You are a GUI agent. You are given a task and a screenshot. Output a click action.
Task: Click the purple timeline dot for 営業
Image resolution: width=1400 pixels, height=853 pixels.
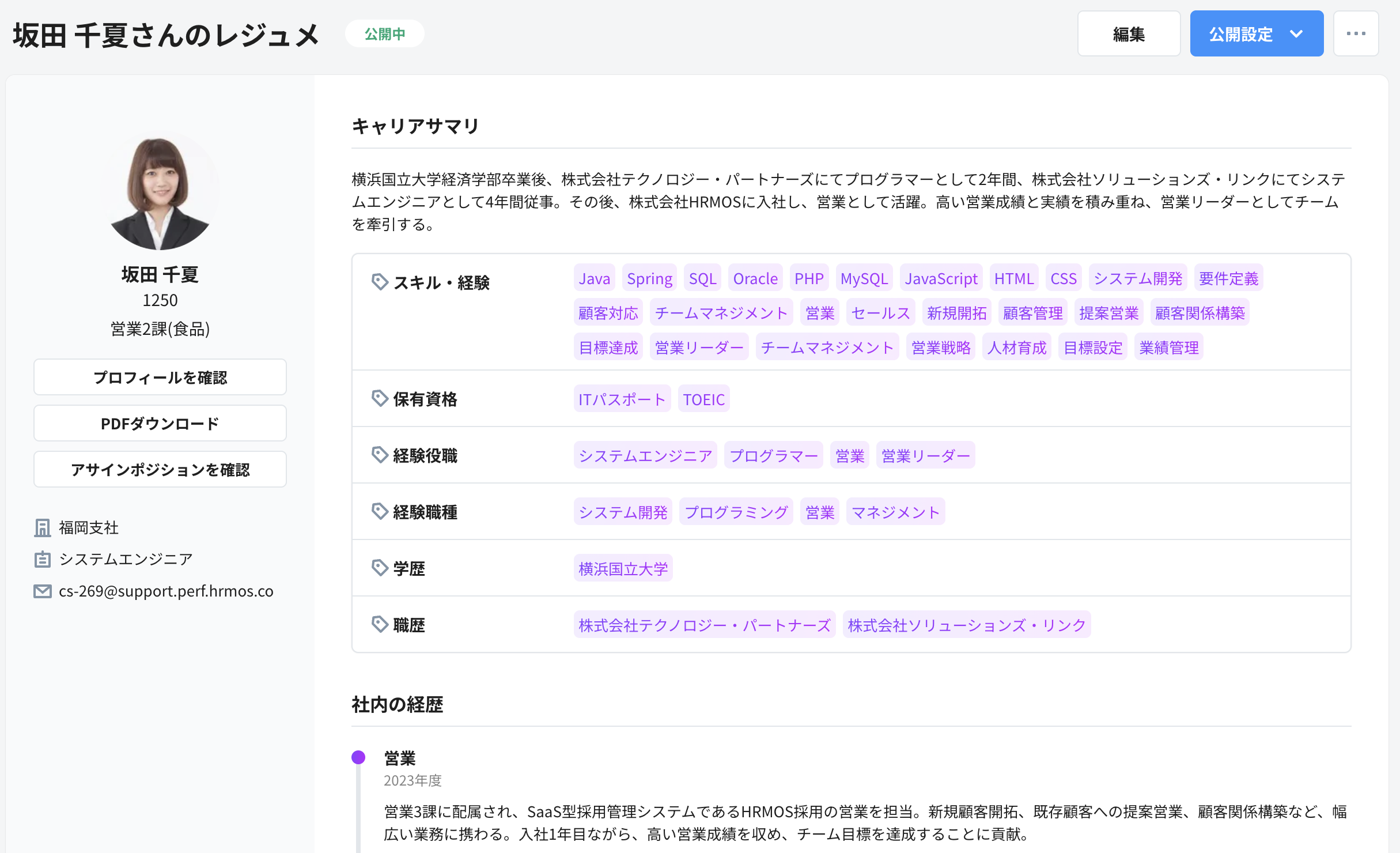pos(358,757)
